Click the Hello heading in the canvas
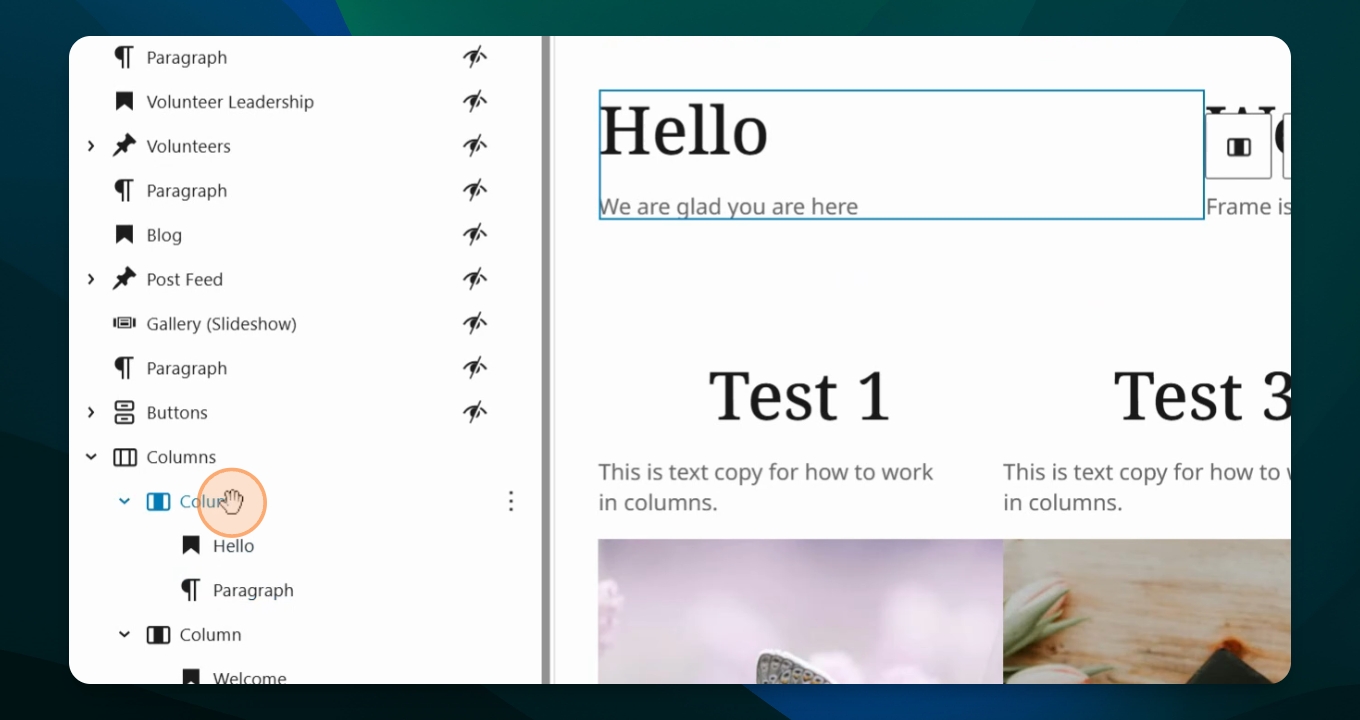 pyautogui.click(x=683, y=131)
